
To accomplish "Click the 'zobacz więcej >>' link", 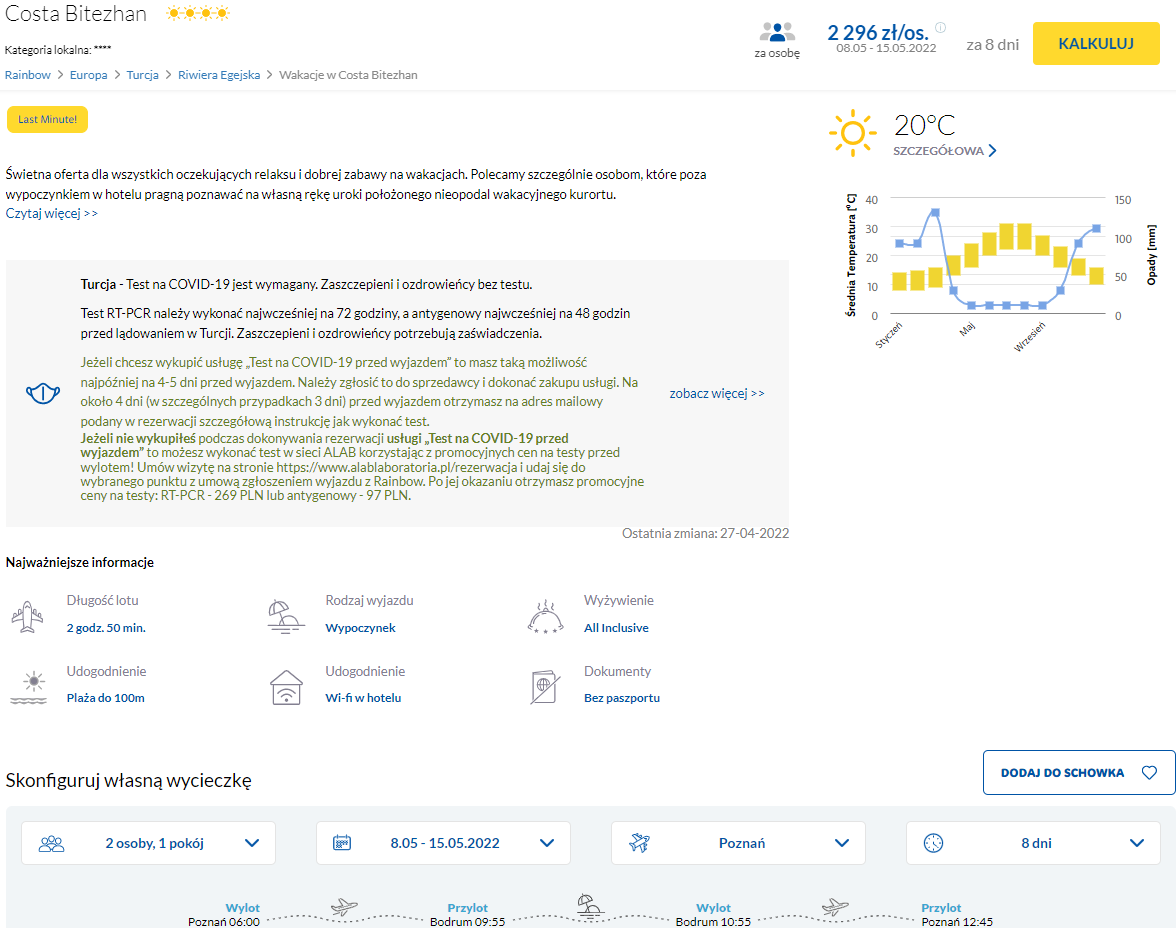I will [x=717, y=394].
